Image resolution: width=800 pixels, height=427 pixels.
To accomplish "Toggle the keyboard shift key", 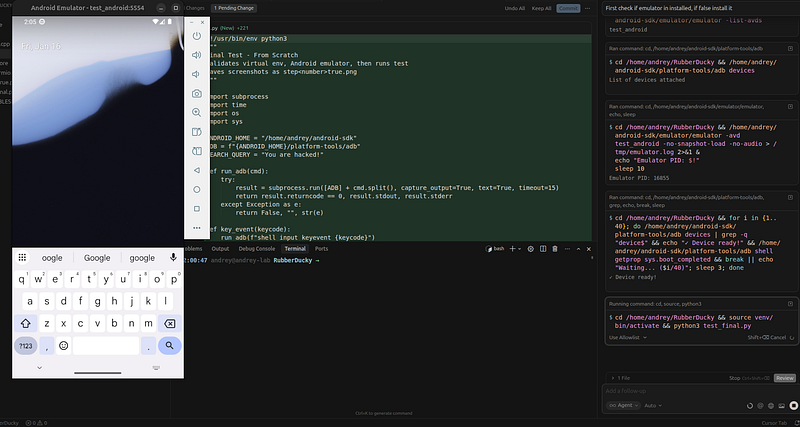I will point(26,323).
